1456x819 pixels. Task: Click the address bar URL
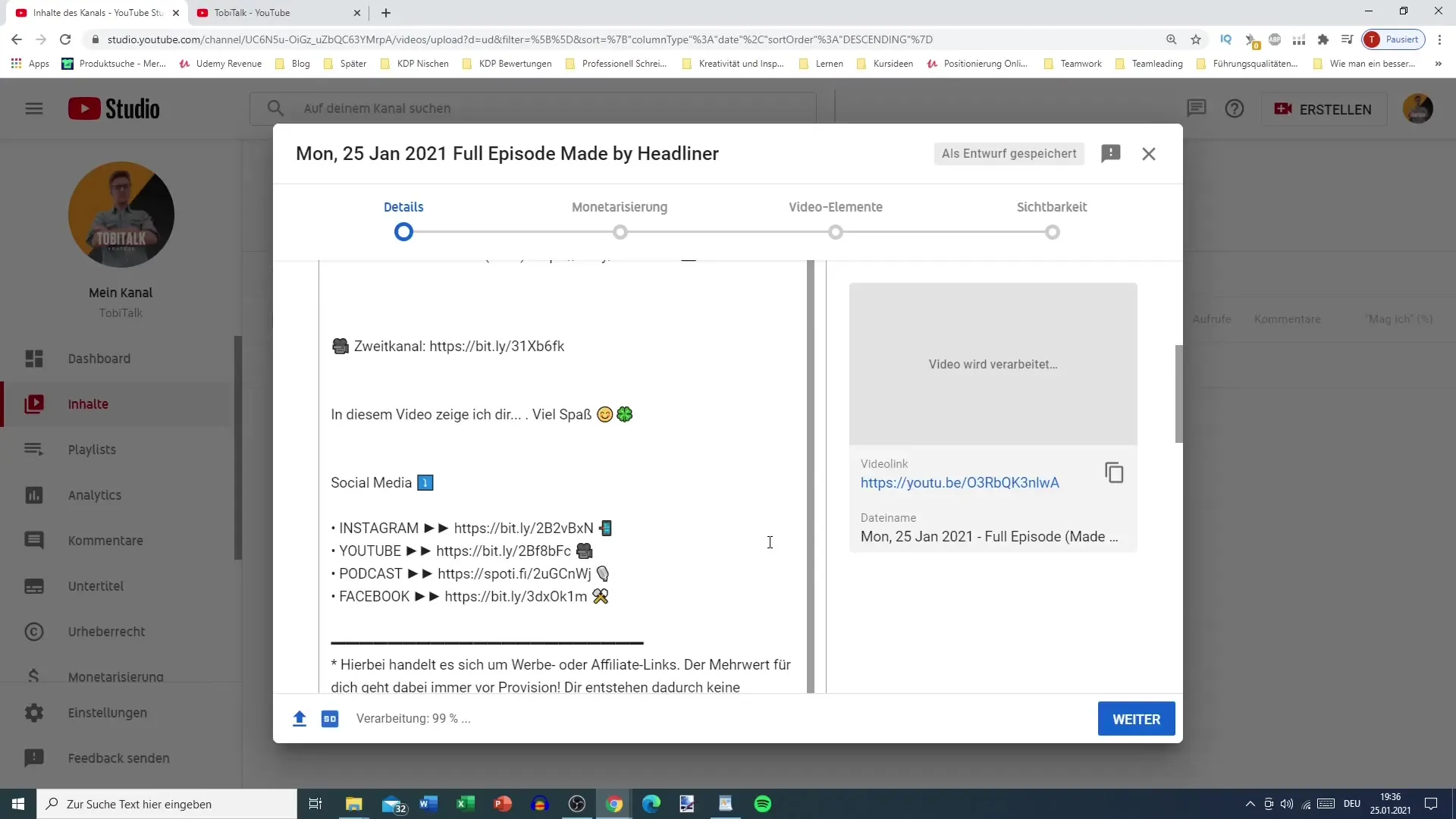520,39
